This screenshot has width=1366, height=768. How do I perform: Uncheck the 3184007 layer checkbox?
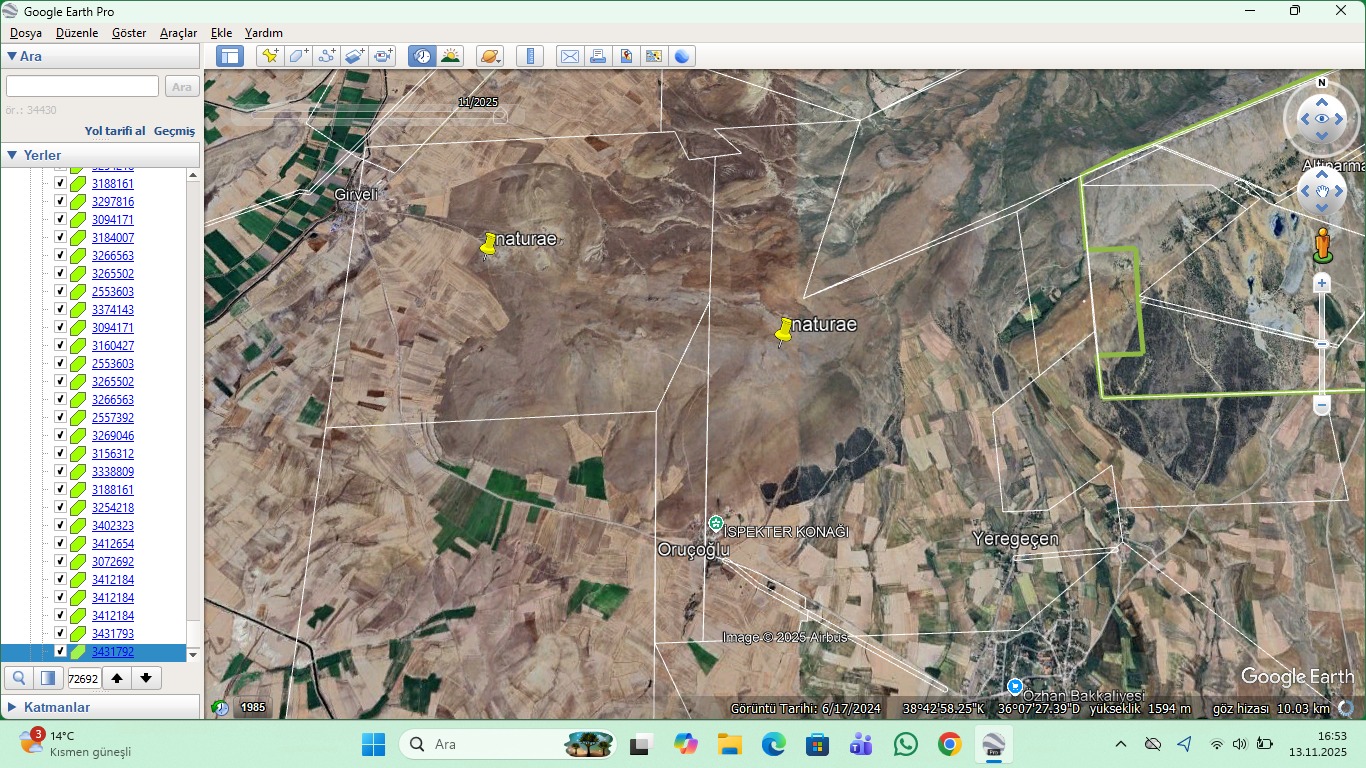coord(60,238)
